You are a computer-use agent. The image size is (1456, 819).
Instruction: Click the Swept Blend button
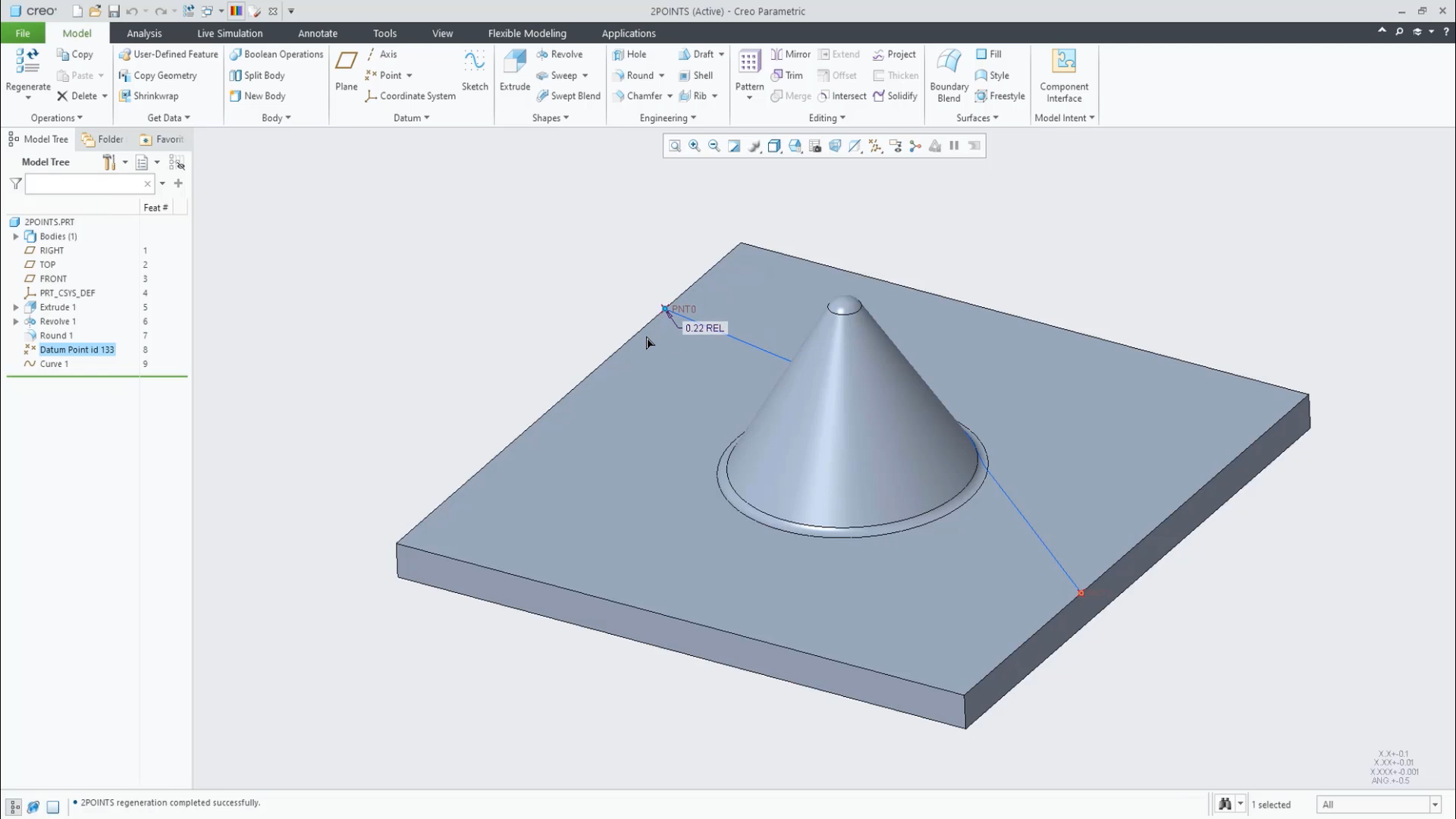tap(568, 96)
